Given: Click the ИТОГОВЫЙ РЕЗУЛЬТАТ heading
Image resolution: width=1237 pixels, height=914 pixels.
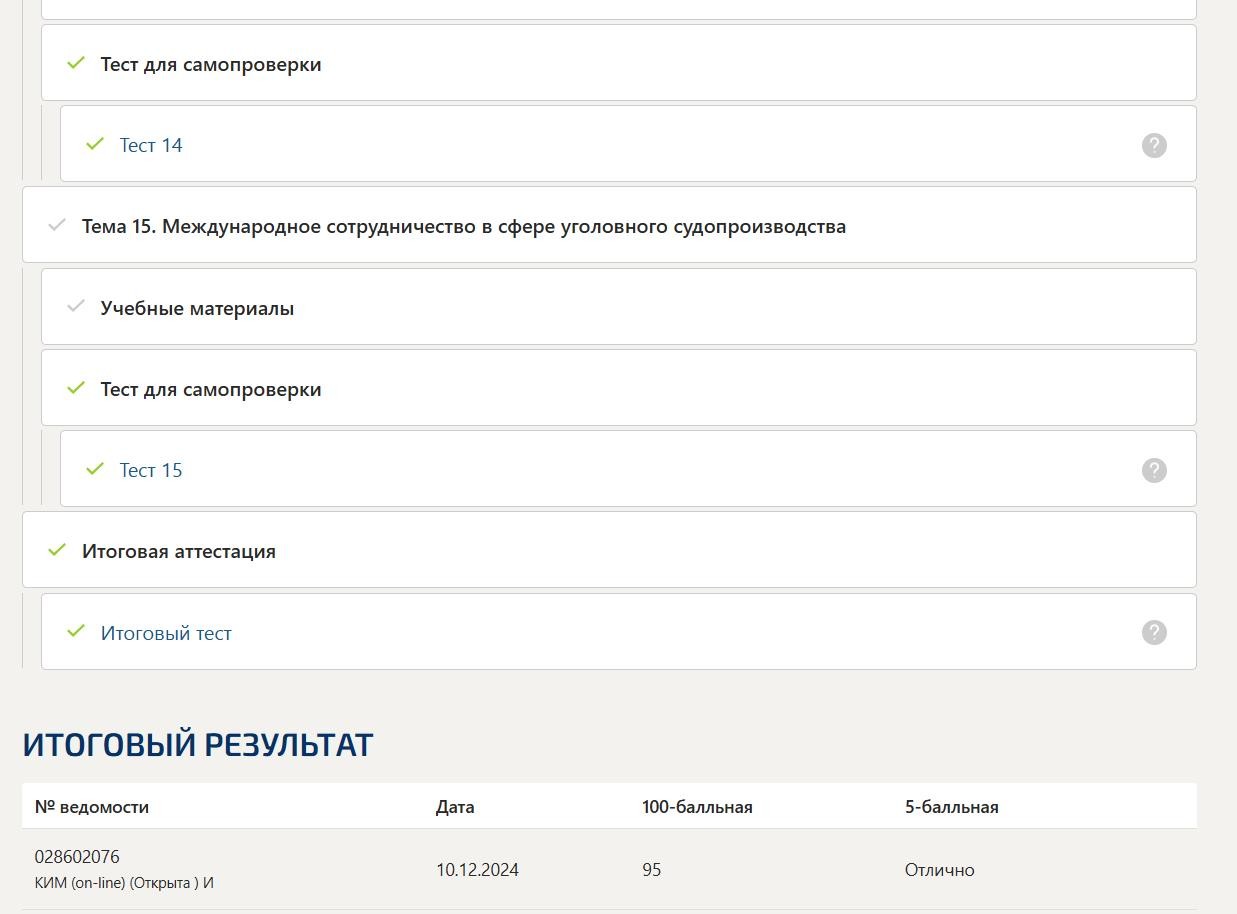Looking at the screenshot, I should [198, 745].
